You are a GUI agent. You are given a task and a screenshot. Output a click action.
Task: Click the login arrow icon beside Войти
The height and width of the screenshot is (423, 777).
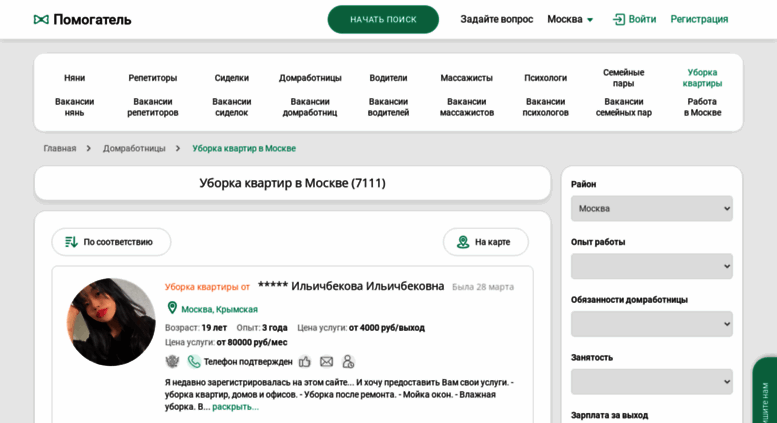coord(618,19)
